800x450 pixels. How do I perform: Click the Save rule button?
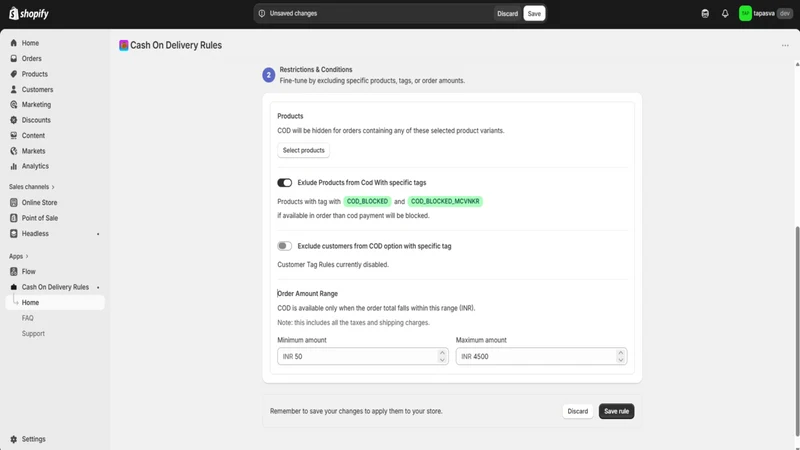[616, 411]
